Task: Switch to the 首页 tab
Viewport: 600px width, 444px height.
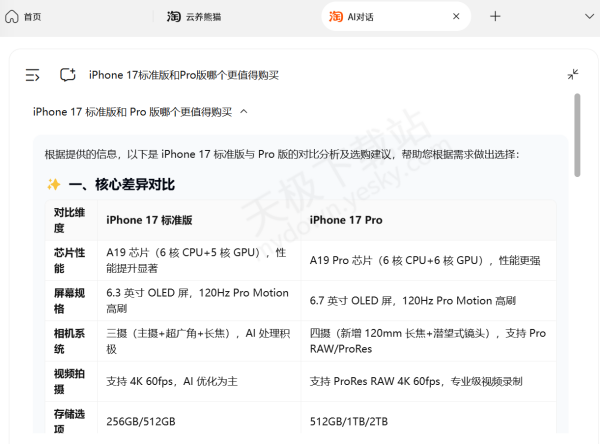Action: pyautogui.click(x=32, y=16)
